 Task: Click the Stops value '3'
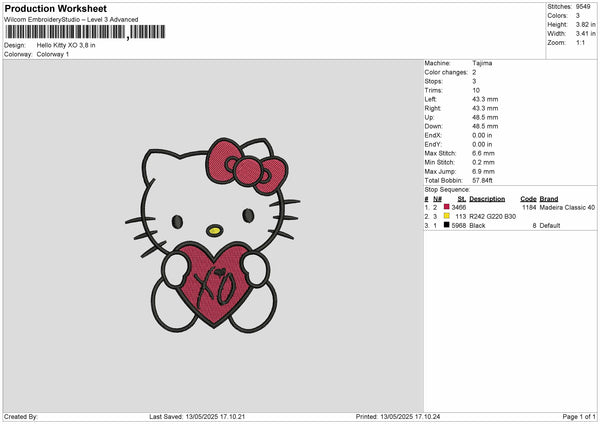(474, 81)
